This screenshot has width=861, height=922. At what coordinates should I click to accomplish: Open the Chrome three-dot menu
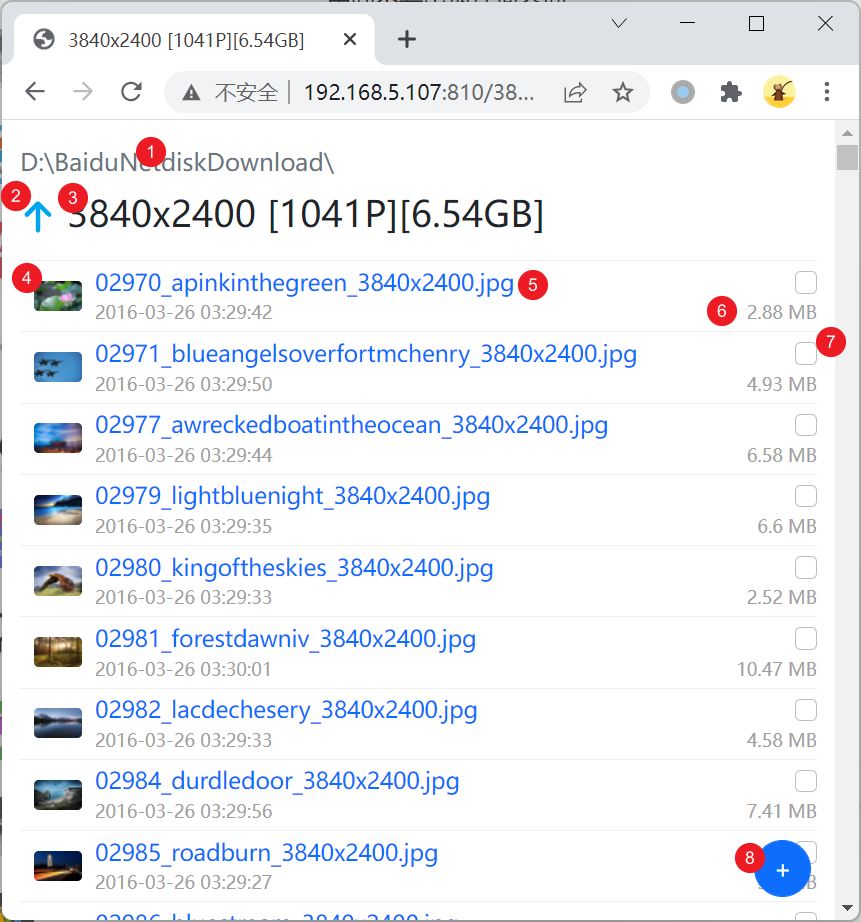827,92
